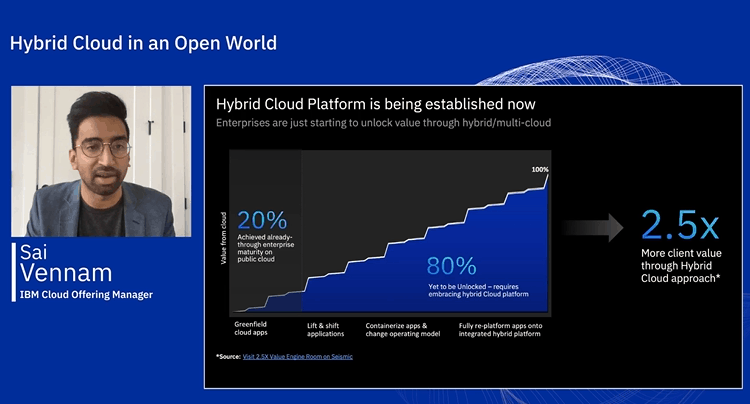Click the 'Lift & shift applications' axis label
The image size is (750, 404).
pos(325,329)
